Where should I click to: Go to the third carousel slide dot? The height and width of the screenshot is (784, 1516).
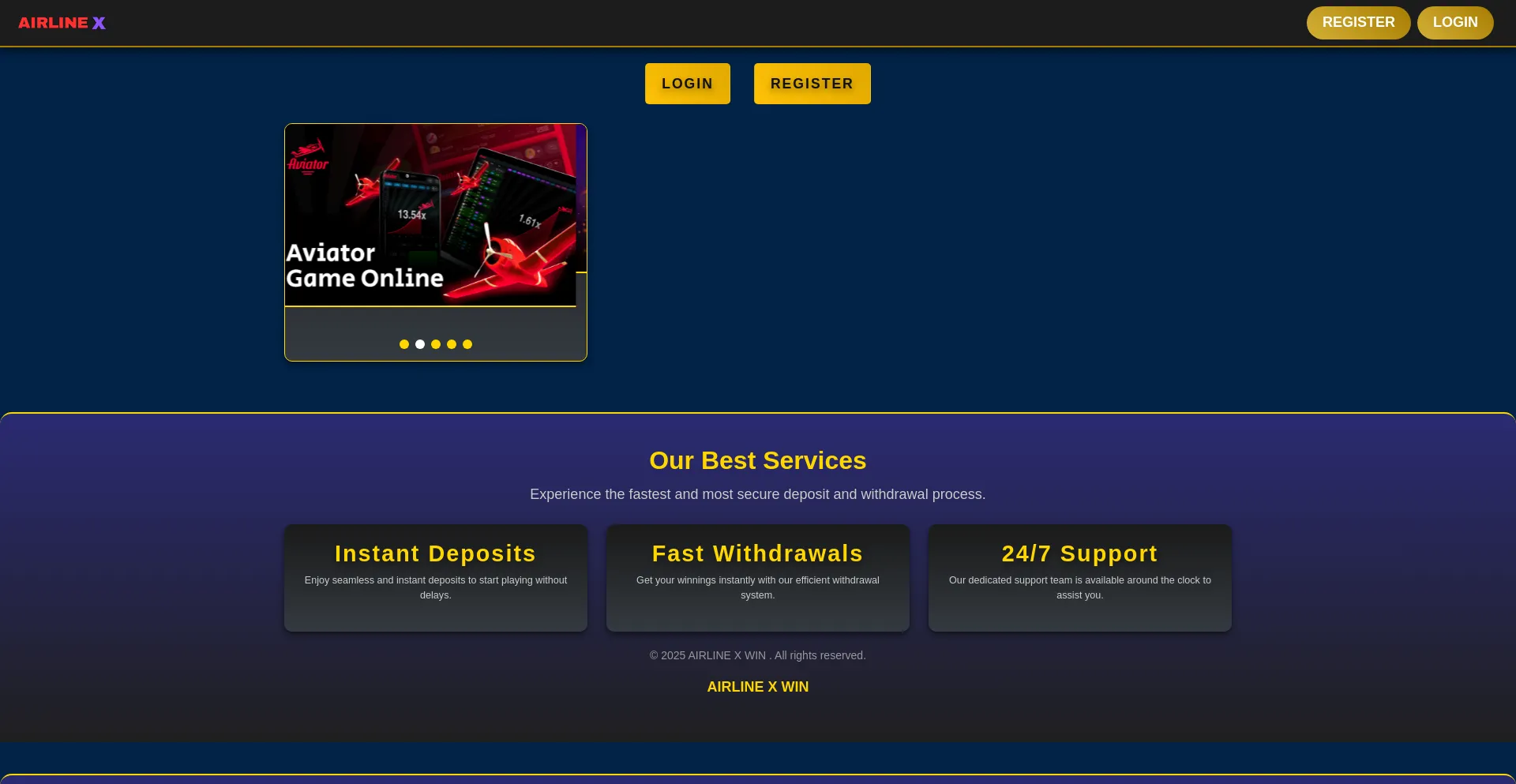(436, 344)
